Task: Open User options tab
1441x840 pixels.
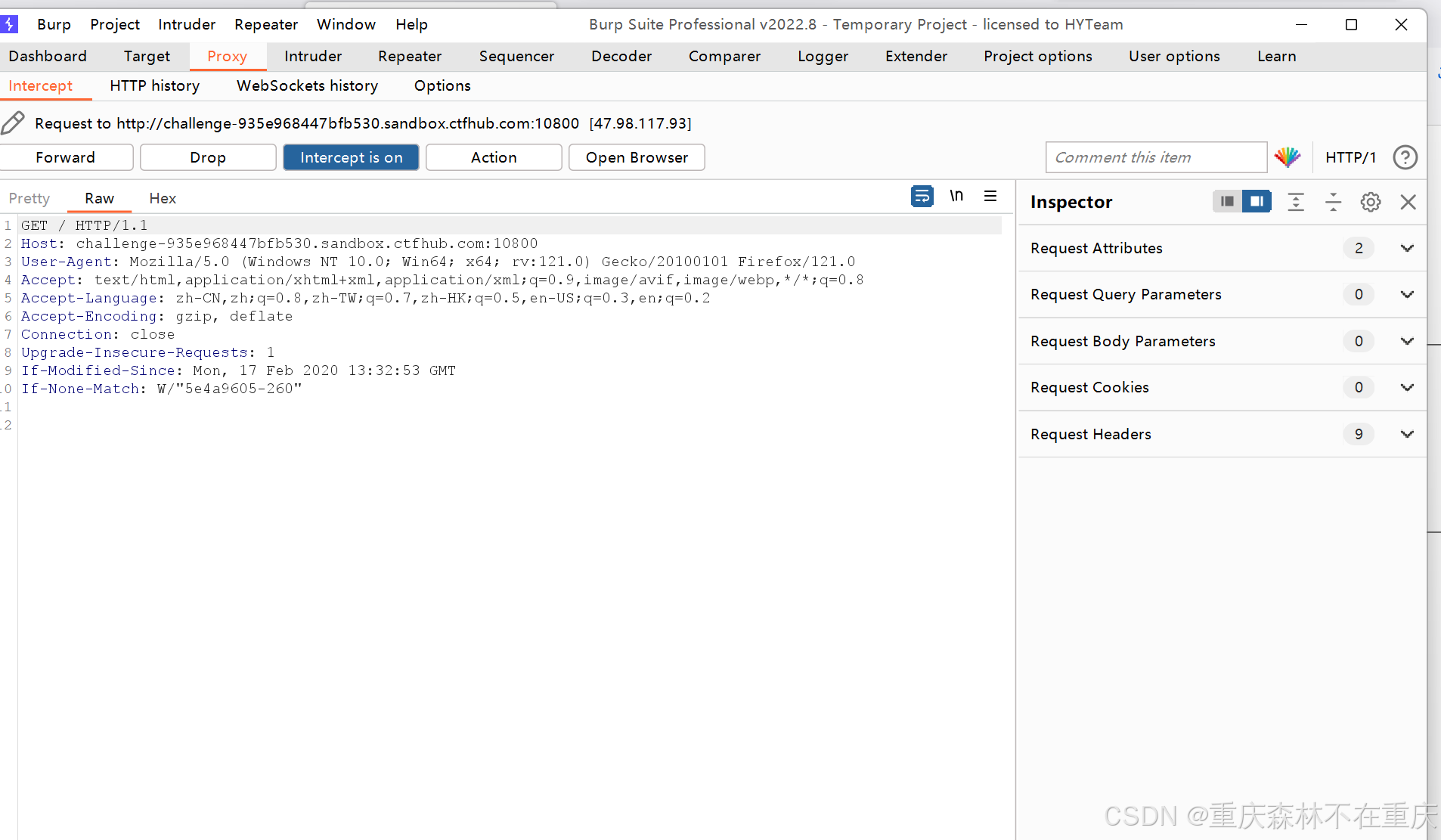Action: point(1174,56)
